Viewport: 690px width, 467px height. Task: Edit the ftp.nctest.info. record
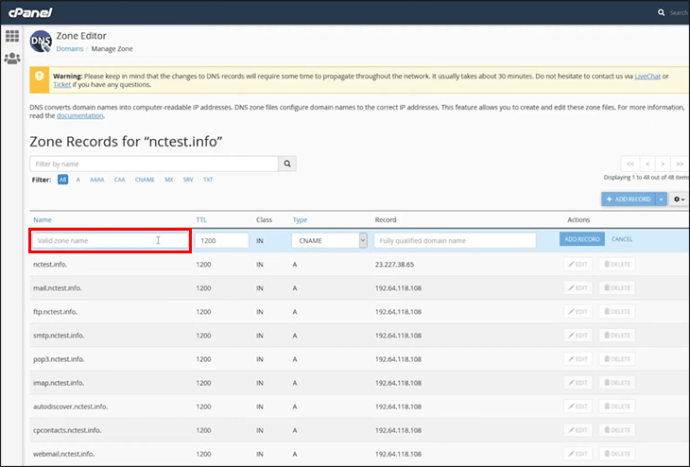(x=578, y=312)
